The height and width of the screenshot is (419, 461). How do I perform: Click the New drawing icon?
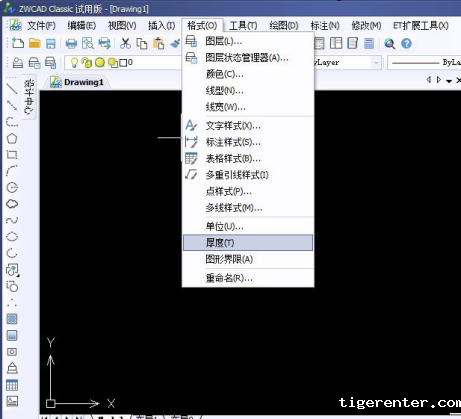click(x=18, y=44)
